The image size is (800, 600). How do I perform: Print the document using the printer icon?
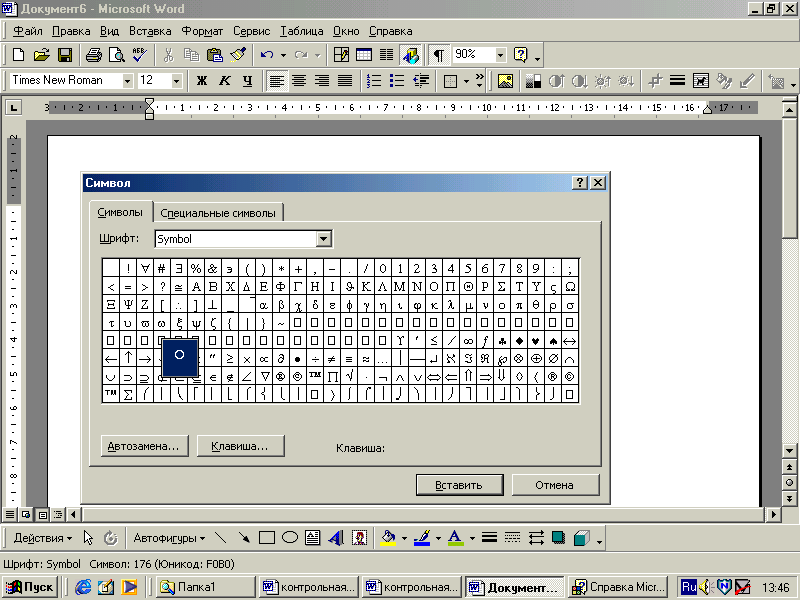(94, 55)
